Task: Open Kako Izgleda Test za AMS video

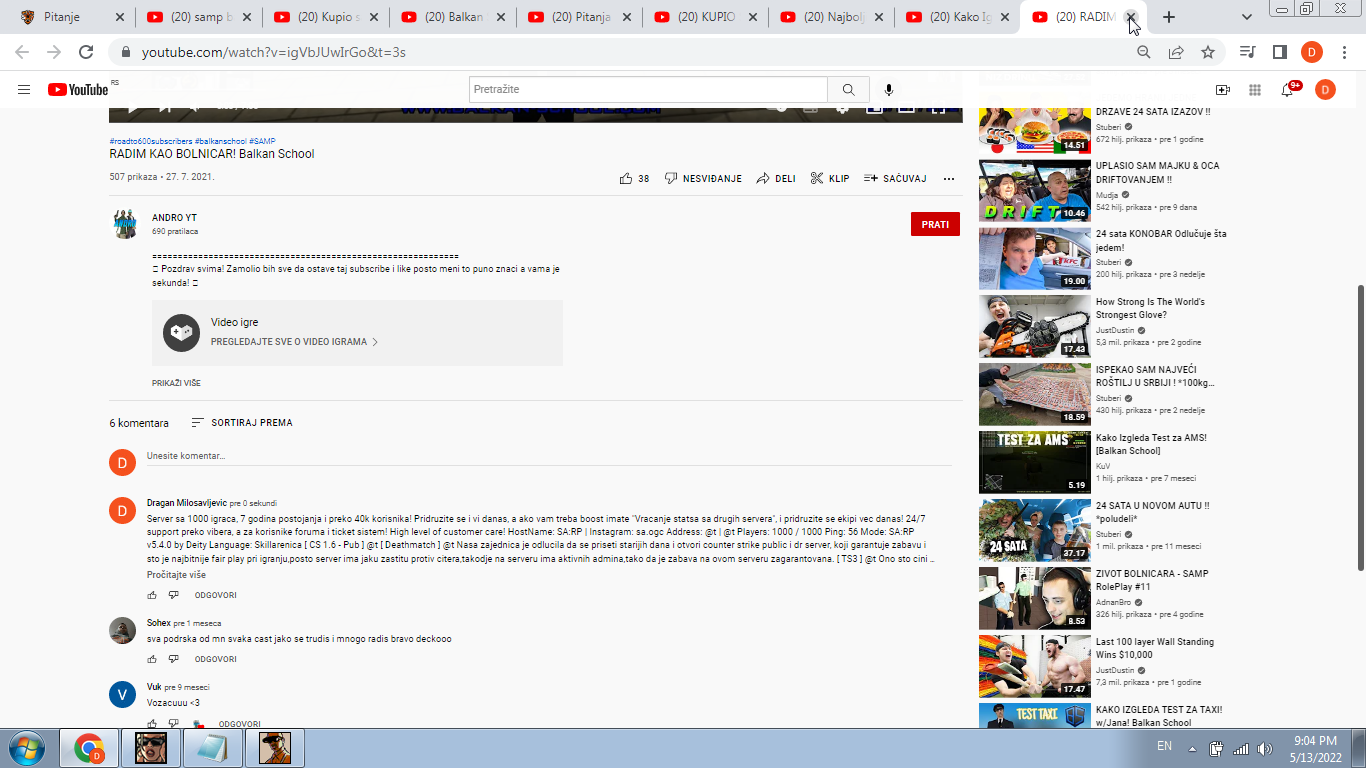Action: click(x=1151, y=444)
